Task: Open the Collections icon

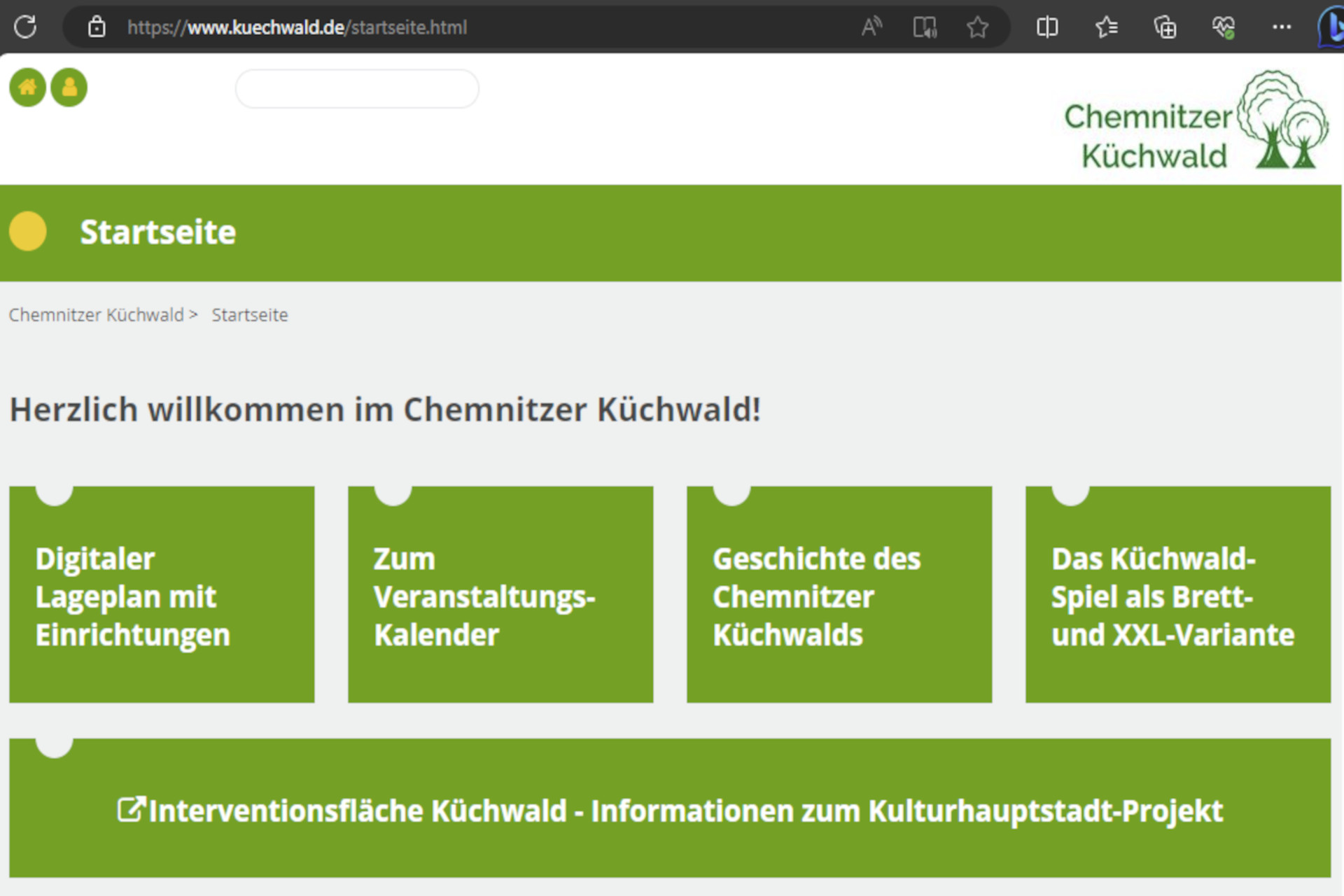Action: 1165,27
